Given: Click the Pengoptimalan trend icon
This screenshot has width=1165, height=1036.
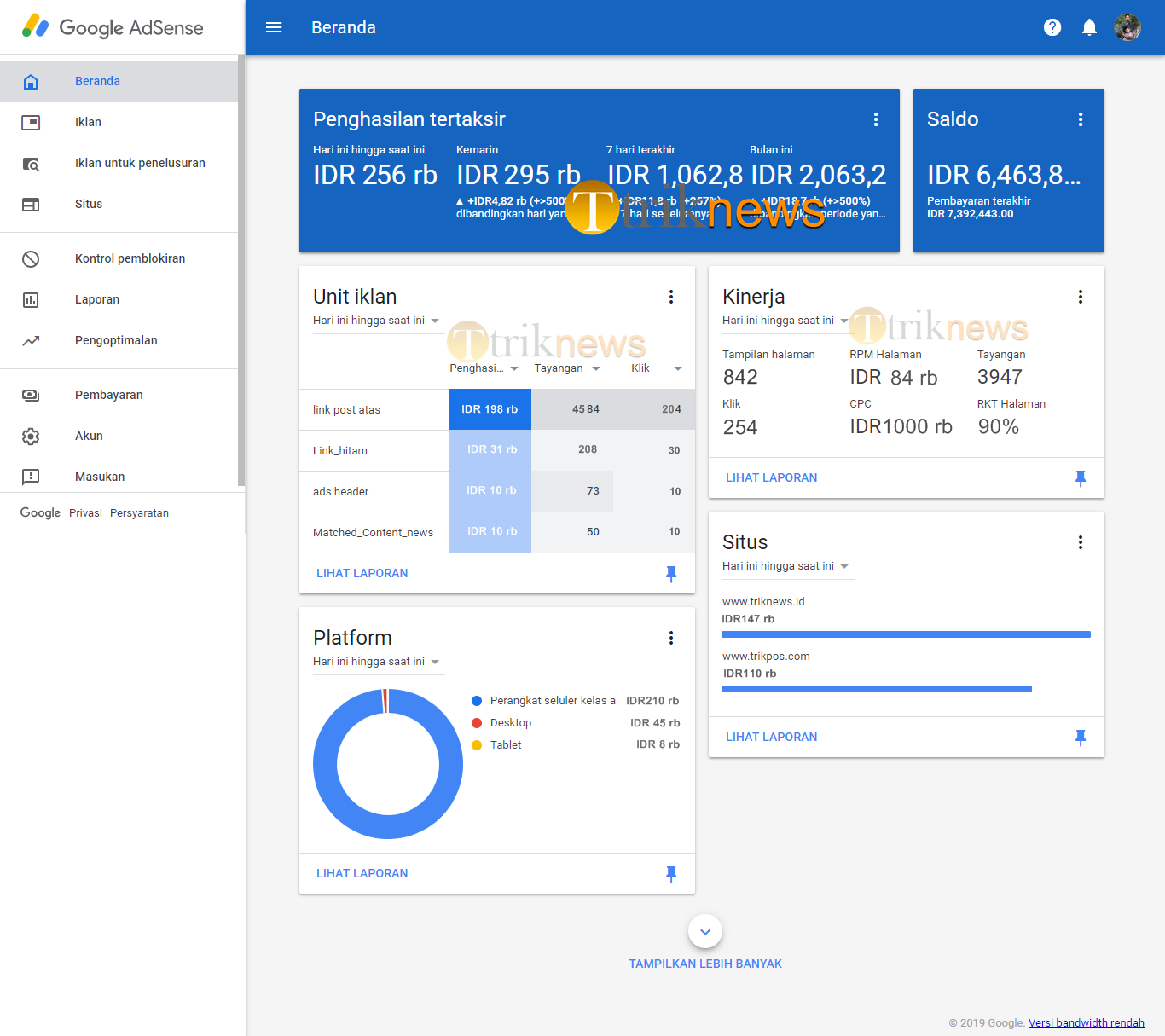Looking at the screenshot, I should point(31,340).
